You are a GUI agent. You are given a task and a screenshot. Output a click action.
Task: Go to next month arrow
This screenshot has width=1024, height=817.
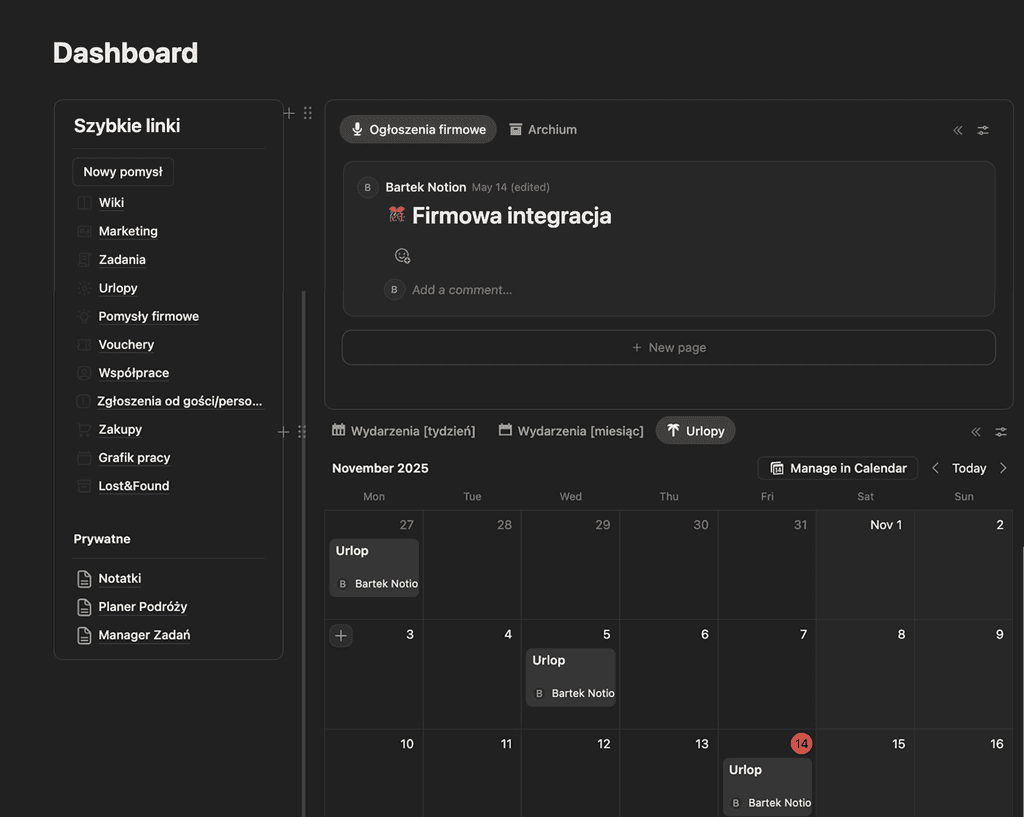1003,468
